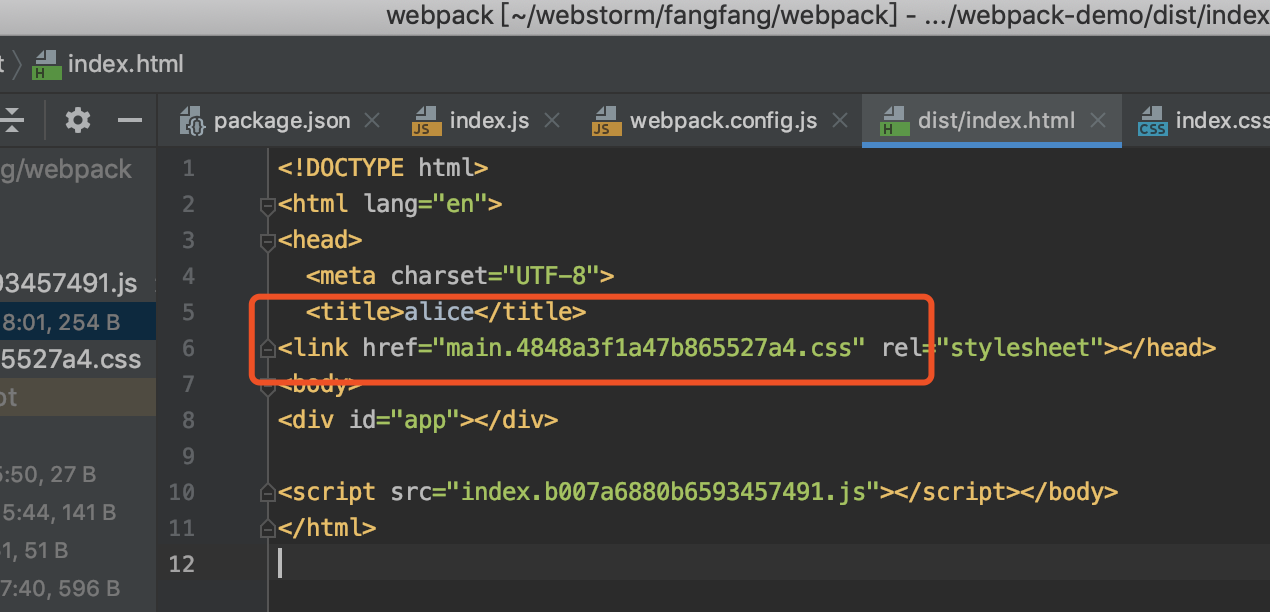This screenshot has width=1270, height=612.
Task: Click the webpack.config.js JS file icon
Action: pos(607,122)
